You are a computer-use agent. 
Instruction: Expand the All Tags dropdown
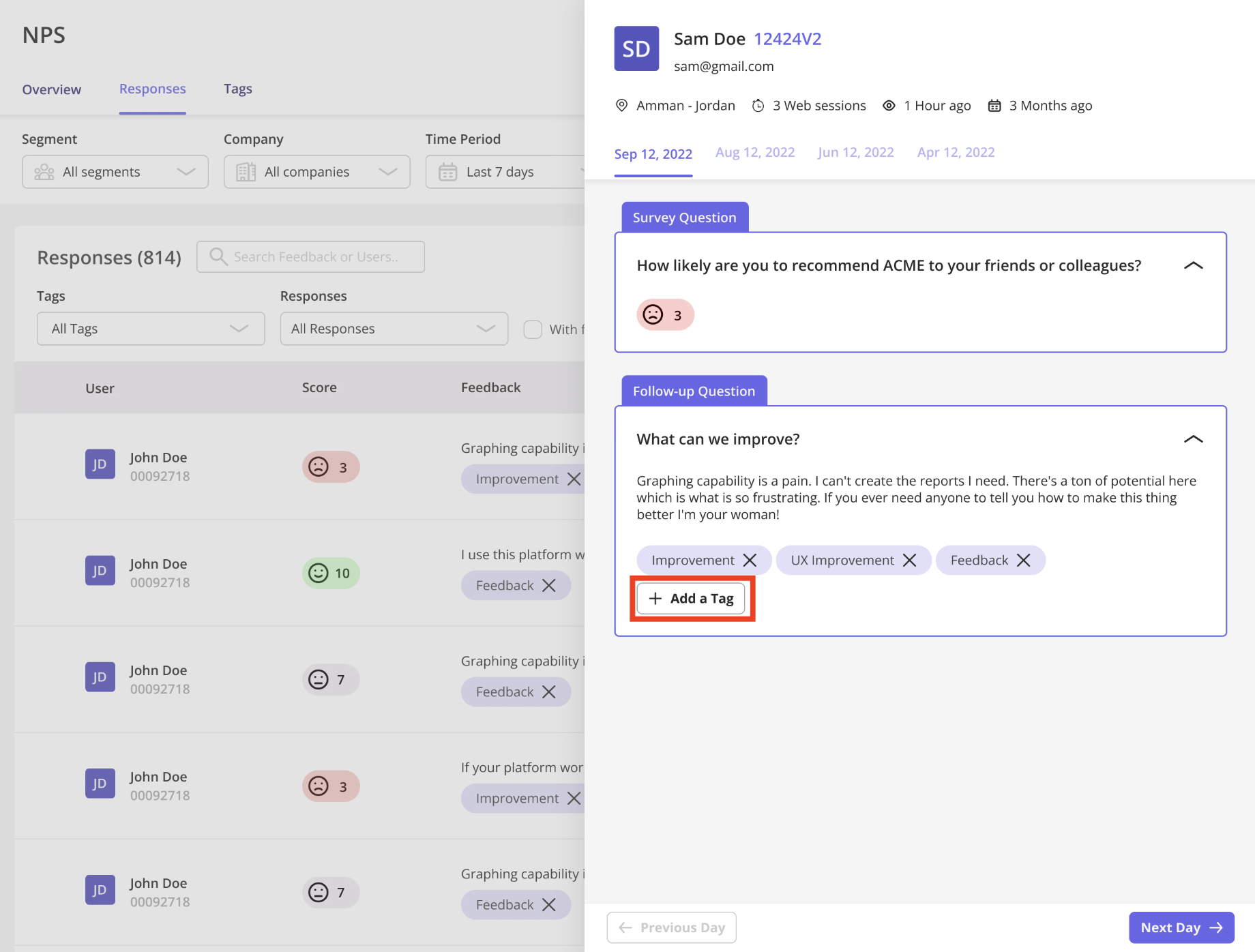pos(151,329)
